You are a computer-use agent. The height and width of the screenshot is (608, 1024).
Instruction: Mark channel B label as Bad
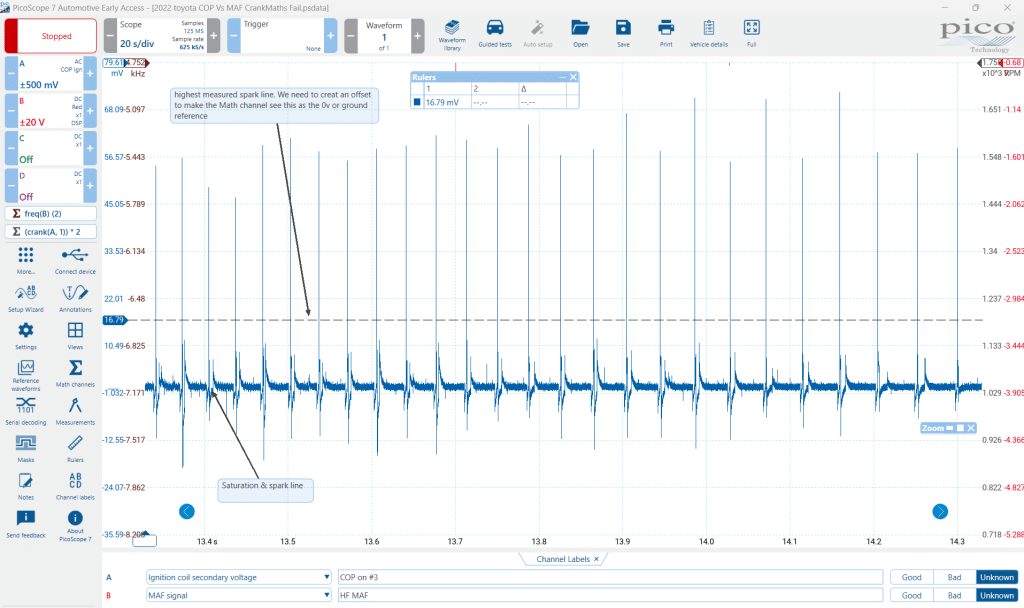tap(954, 596)
